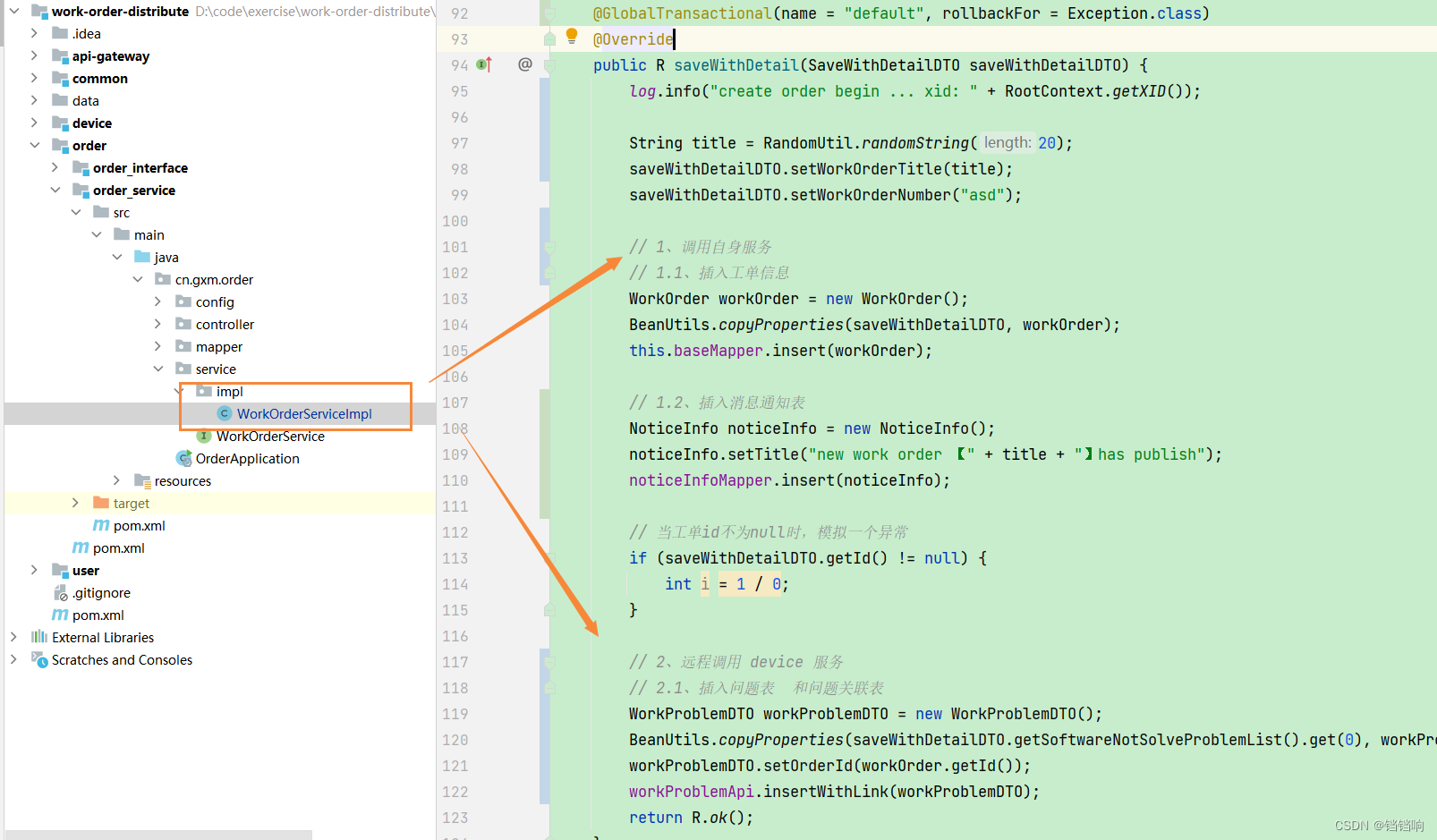Viewport: 1437px width, 840px height.
Task: Click the saveWithDetail method name
Action: tap(736, 65)
